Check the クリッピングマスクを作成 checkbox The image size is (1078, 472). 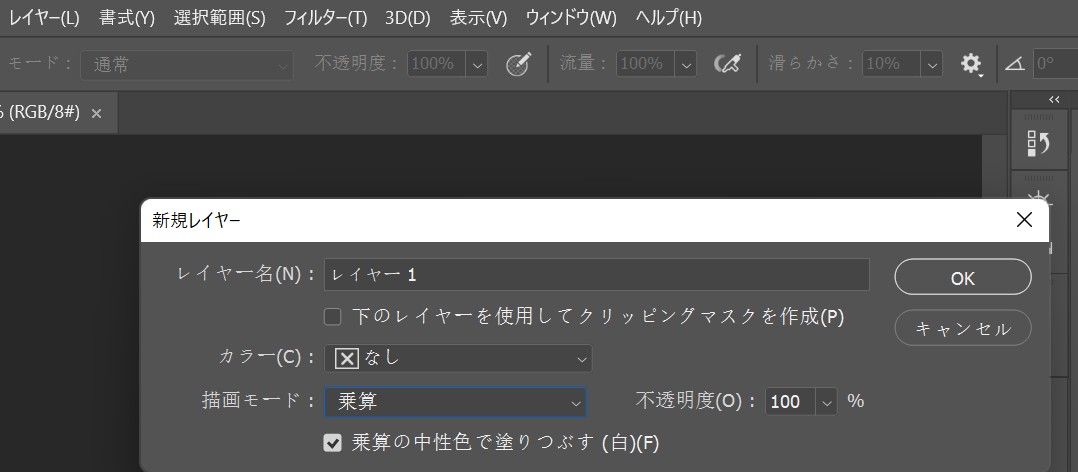point(333,317)
